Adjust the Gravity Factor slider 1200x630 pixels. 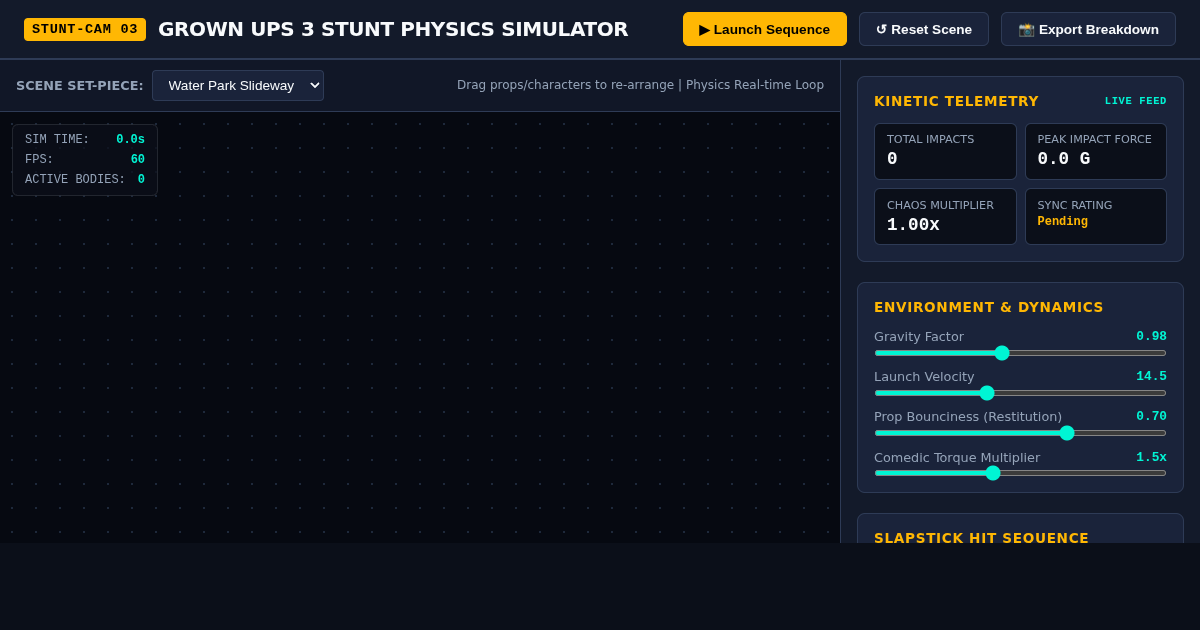[1020, 353]
